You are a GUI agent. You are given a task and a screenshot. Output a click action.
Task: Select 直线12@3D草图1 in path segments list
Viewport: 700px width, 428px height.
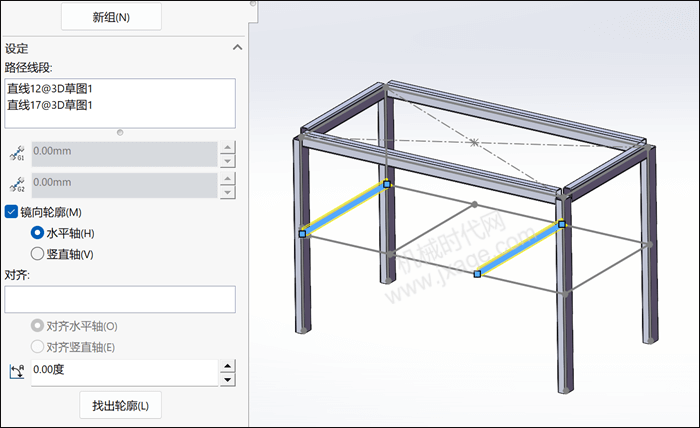(50, 88)
